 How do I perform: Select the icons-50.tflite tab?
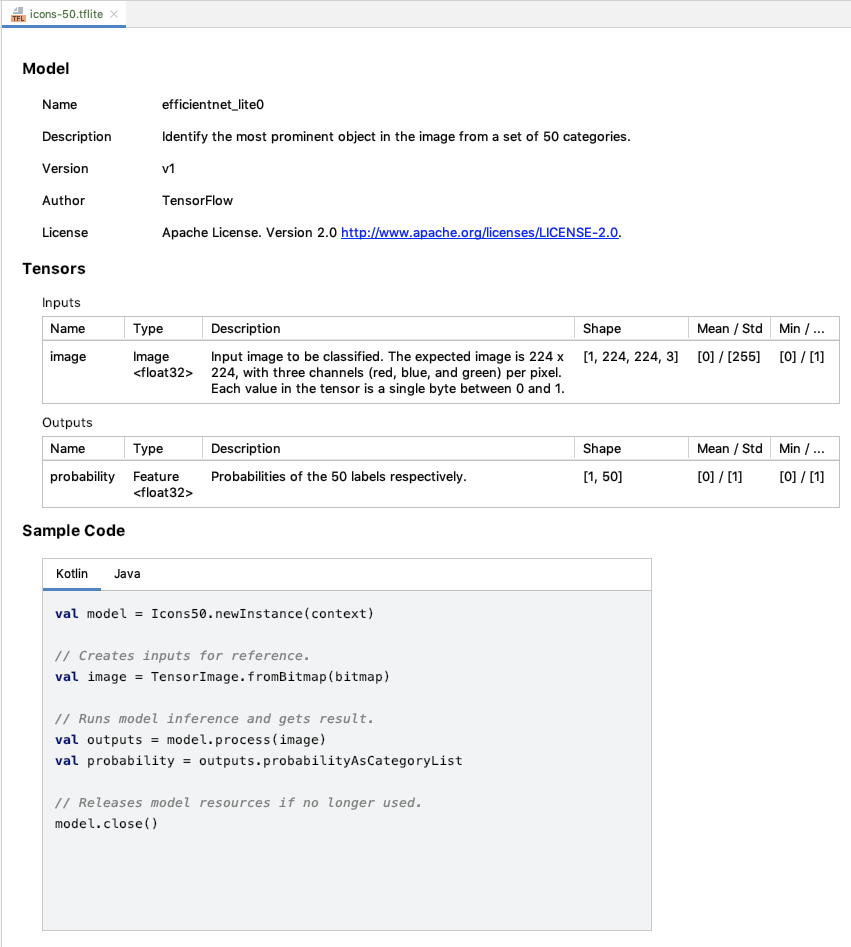coord(62,15)
